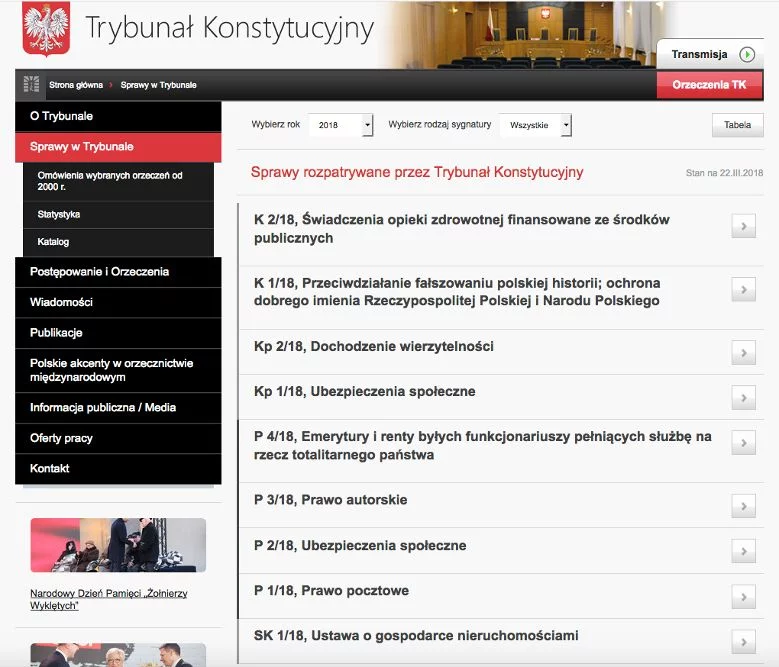Open arrow for P 1/18 Prawo pocztowe
The width and height of the screenshot is (779, 667).
743,596
